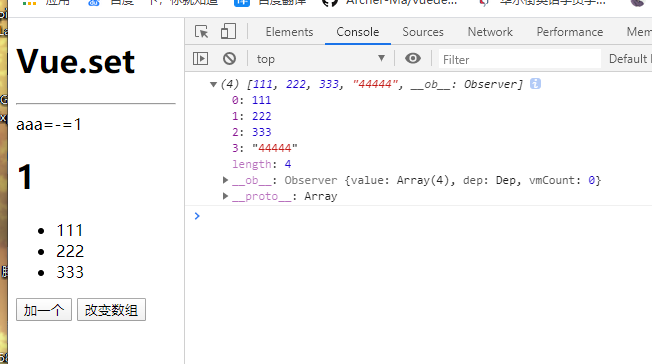The height and width of the screenshot is (364, 652).
Task: Open the Archer-Ma/vuede... bookmark
Action: click(401, 2)
